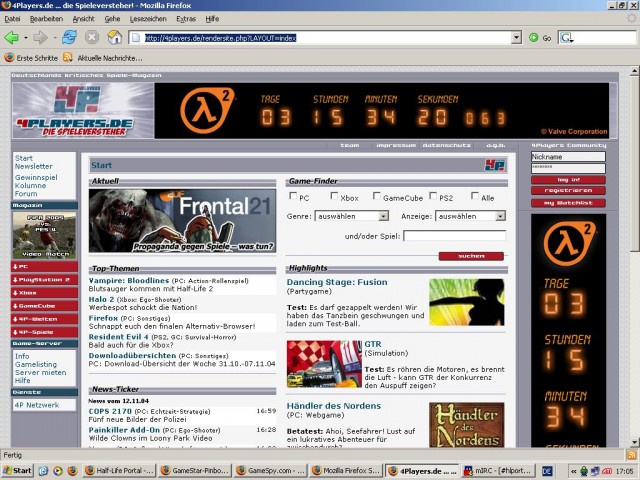Open the Gehe menu
Viewport: 640px width, 480px height.
(x=112, y=19)
